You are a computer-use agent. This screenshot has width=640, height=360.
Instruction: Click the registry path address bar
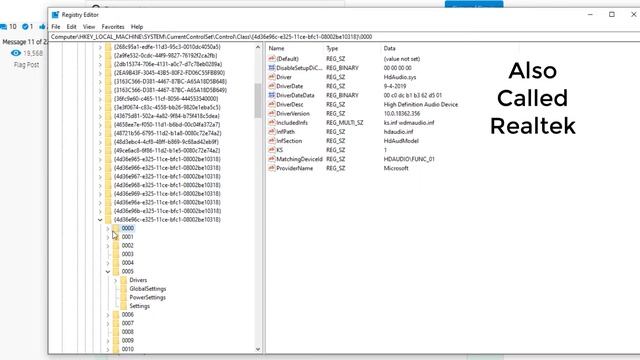(344, 37)
